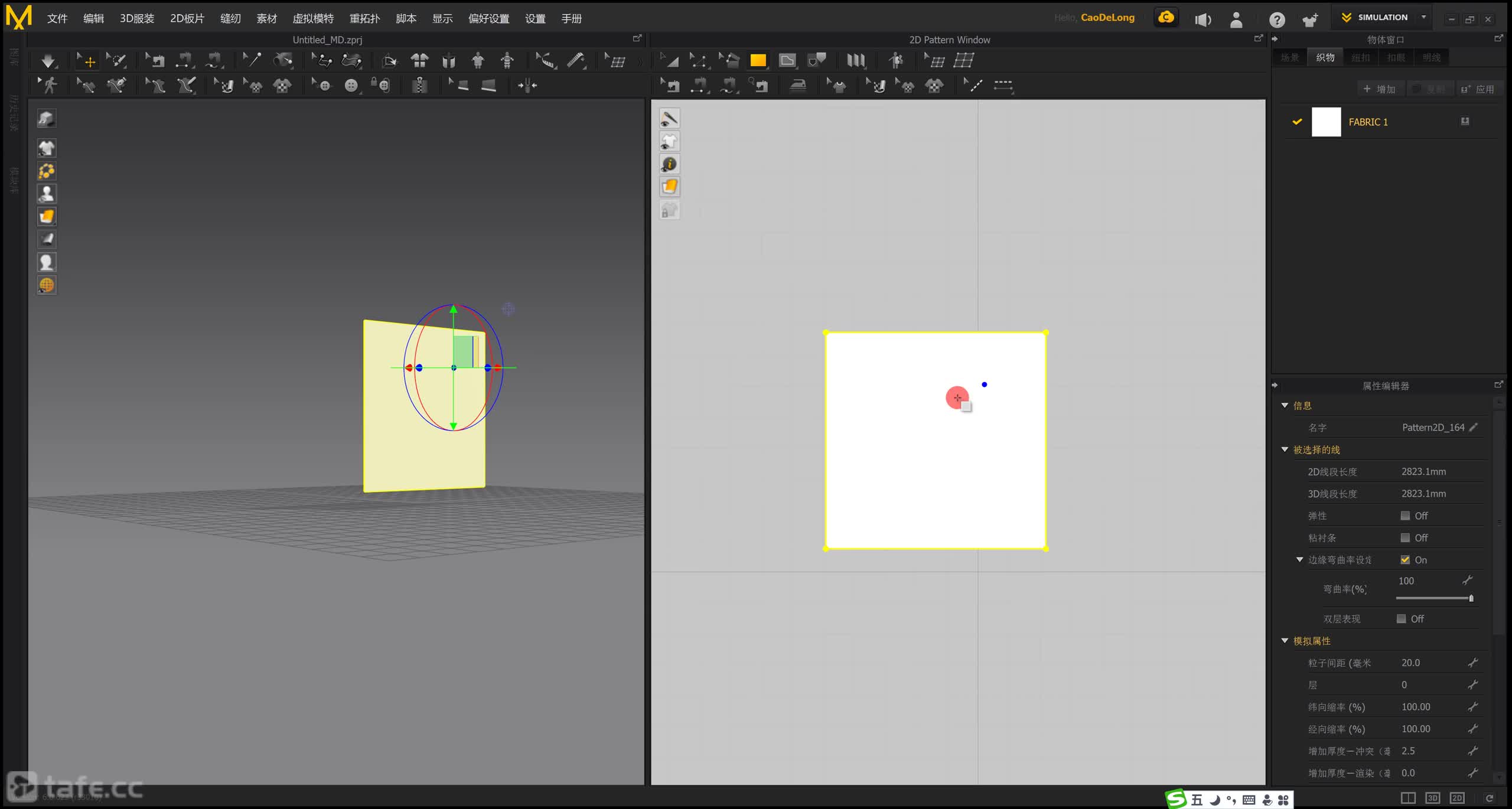Click the info icon in 2D sidebar
This screenshot has width=1512, height=809.
(x=669, y=164)
